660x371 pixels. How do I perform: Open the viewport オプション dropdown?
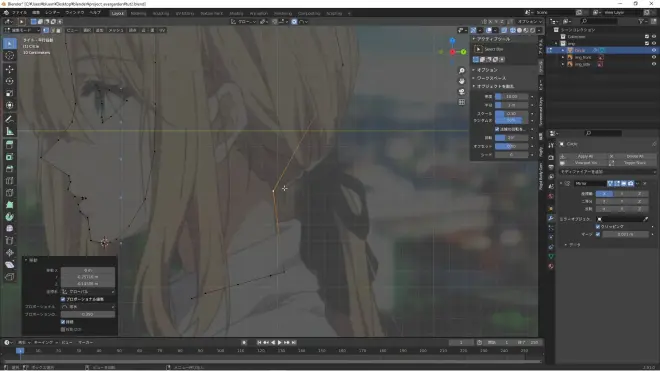[x=530, y=21]
